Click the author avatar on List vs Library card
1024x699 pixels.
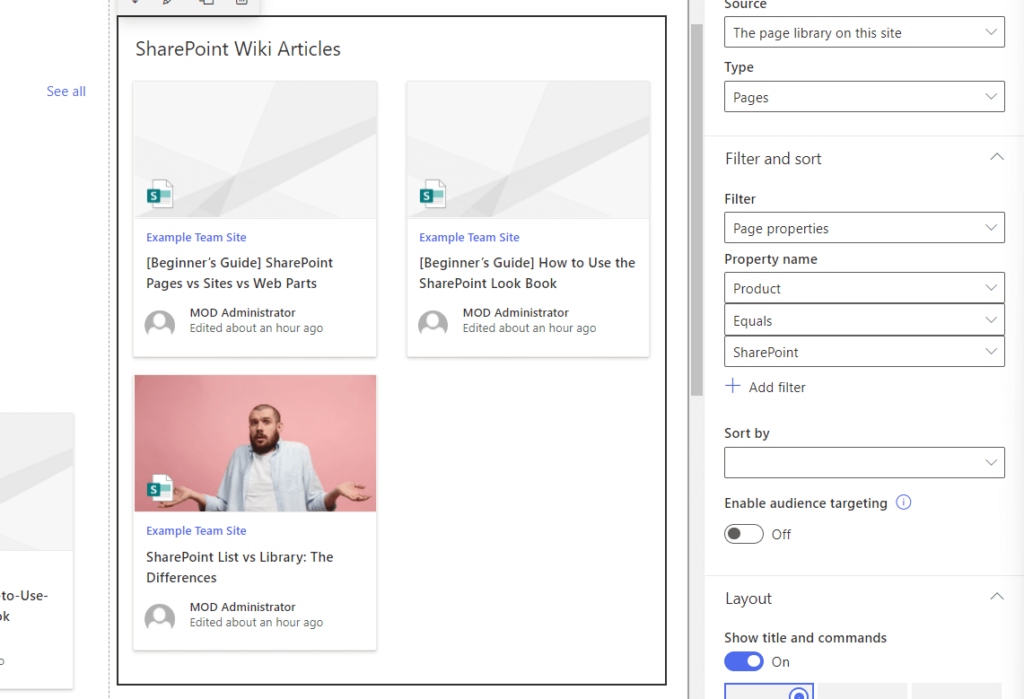coord(160,617)
